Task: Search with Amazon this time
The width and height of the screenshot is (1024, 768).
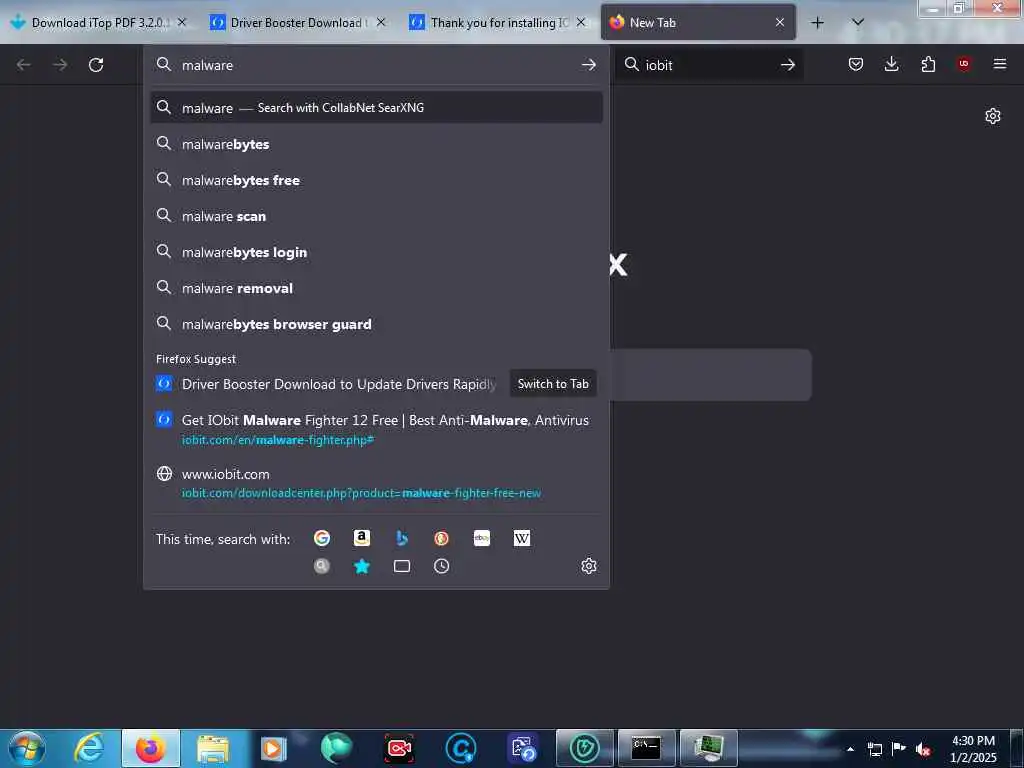Action: point(362,538)
